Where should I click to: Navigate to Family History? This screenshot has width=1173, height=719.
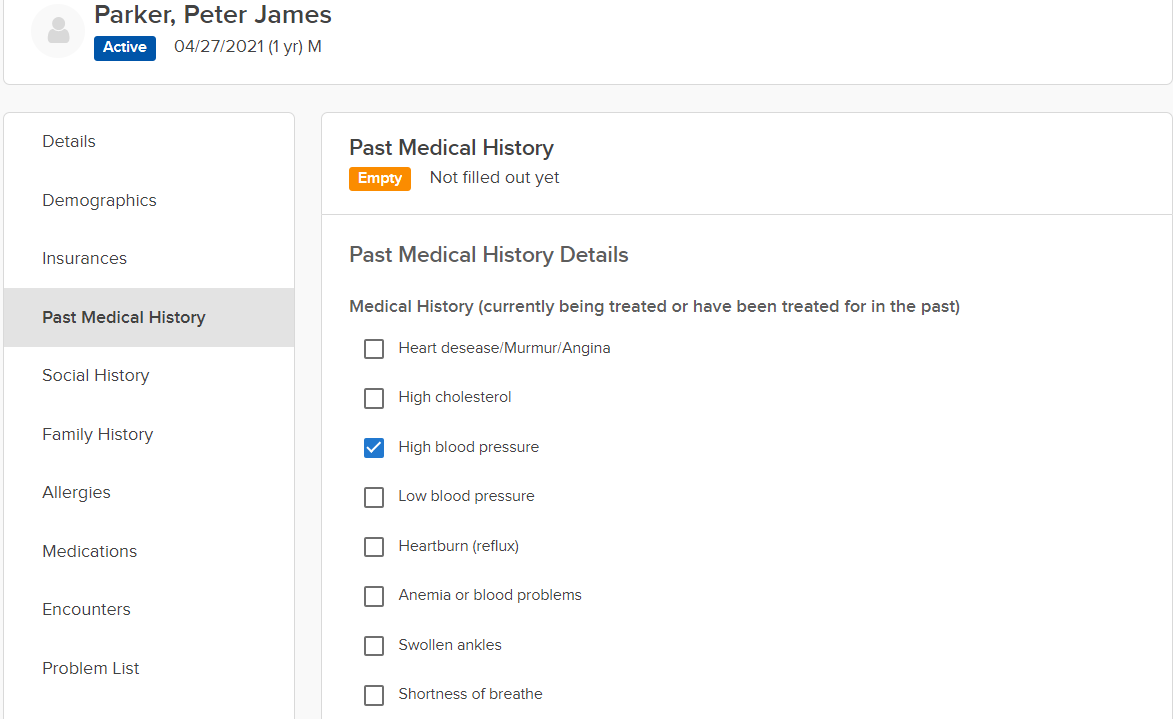97,434
